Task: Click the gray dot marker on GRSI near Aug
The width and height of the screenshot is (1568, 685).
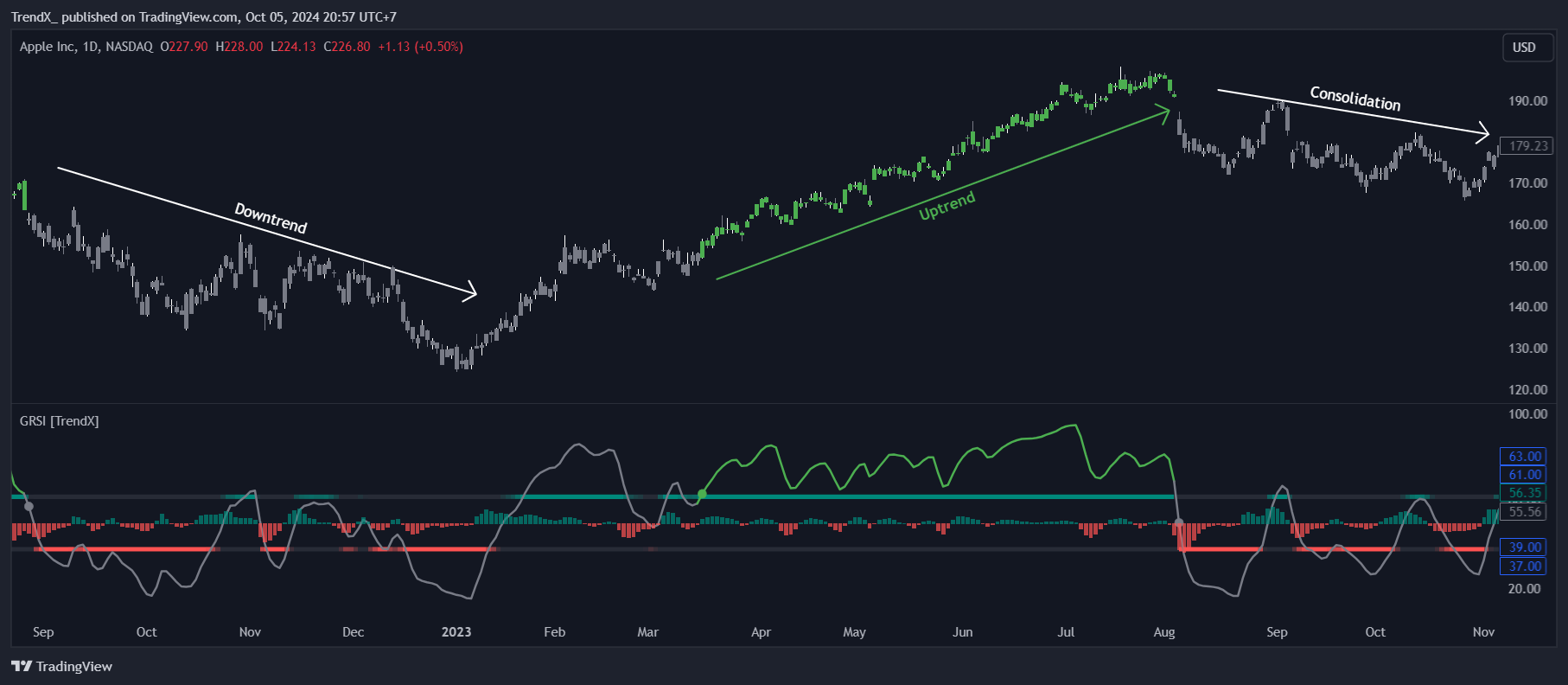Action: (1179, 523)
